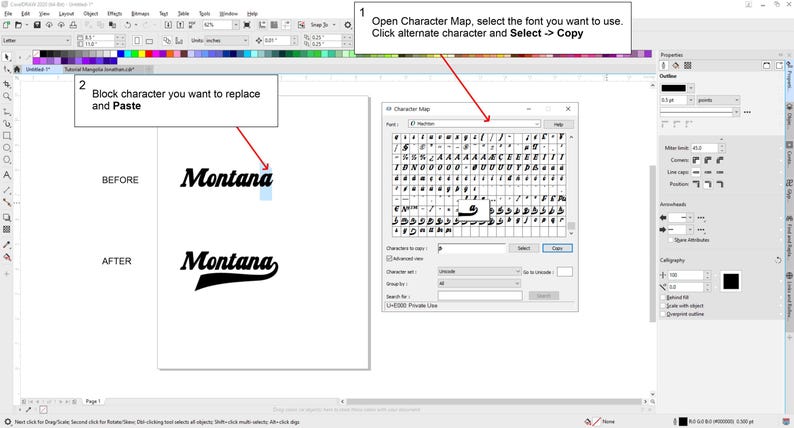Click Select button in Character Map

click(x=524, y=248)
